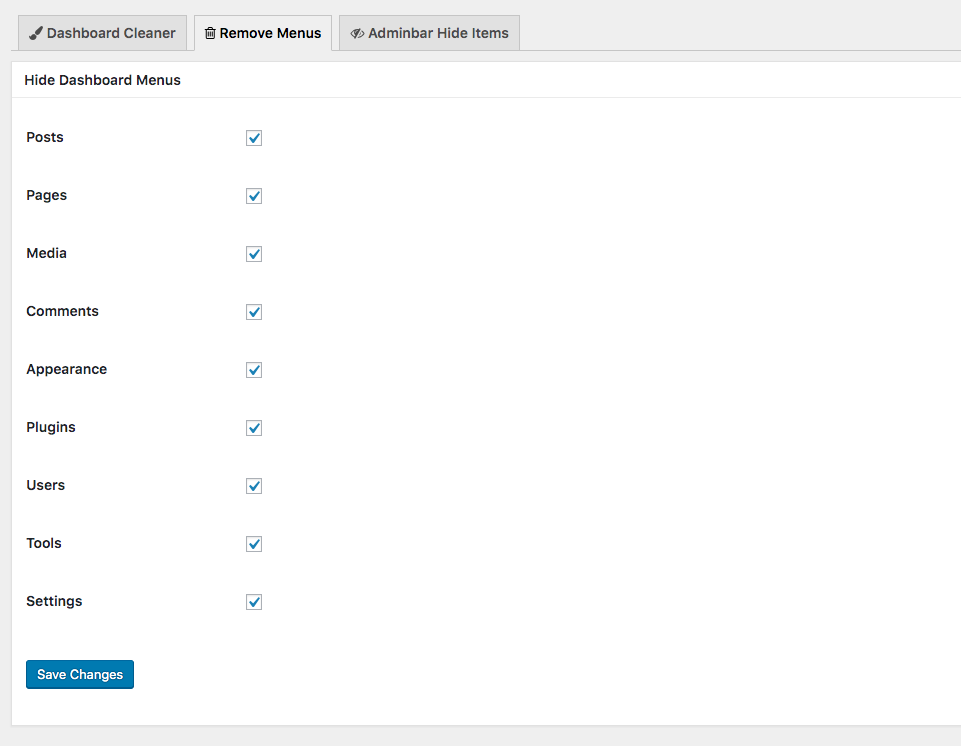Click the trash icon on Remove Menus tab

(x=210, y=33)
